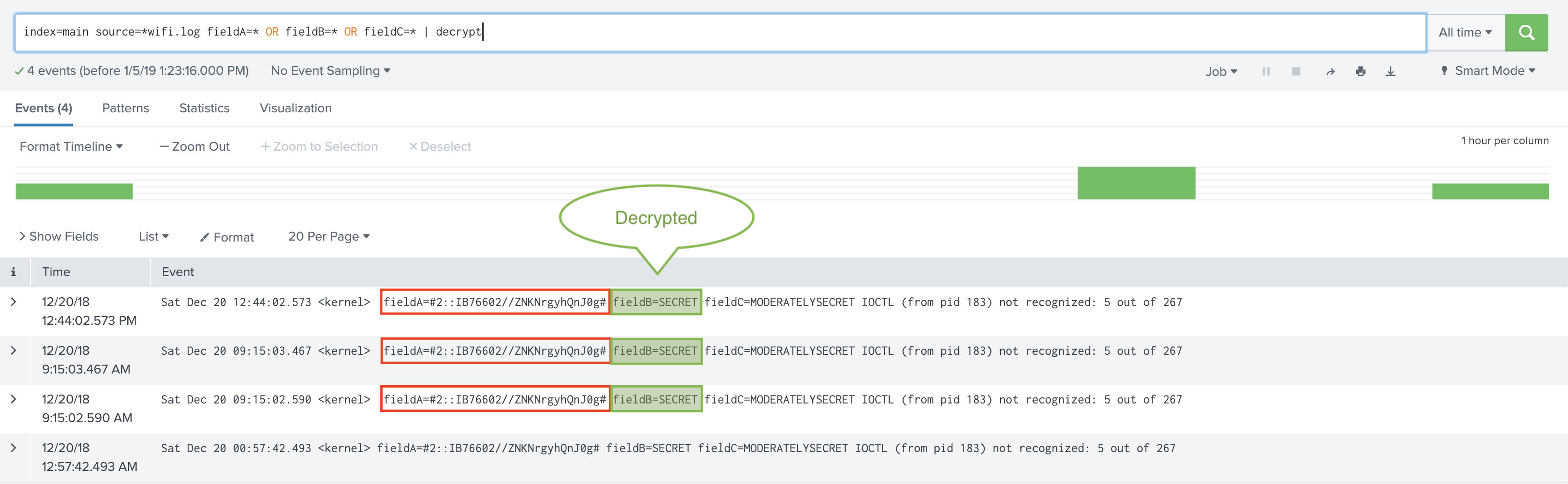Open the Format Timeline dropdown
Screen dimensions: 1568x484
click(x=71, y=146)
